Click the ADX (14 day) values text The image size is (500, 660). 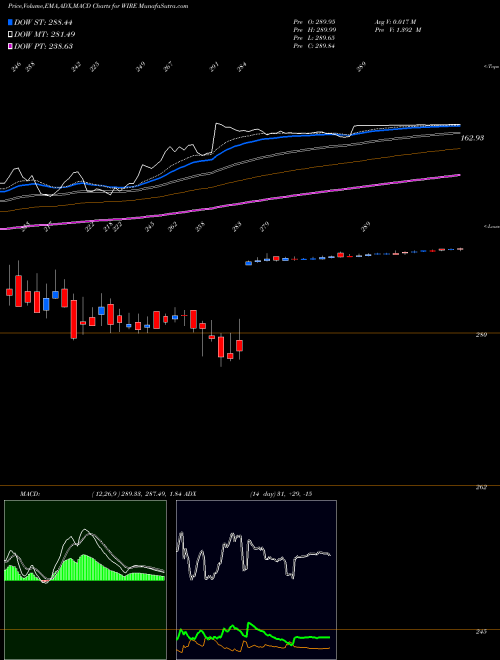click(281, 494)
